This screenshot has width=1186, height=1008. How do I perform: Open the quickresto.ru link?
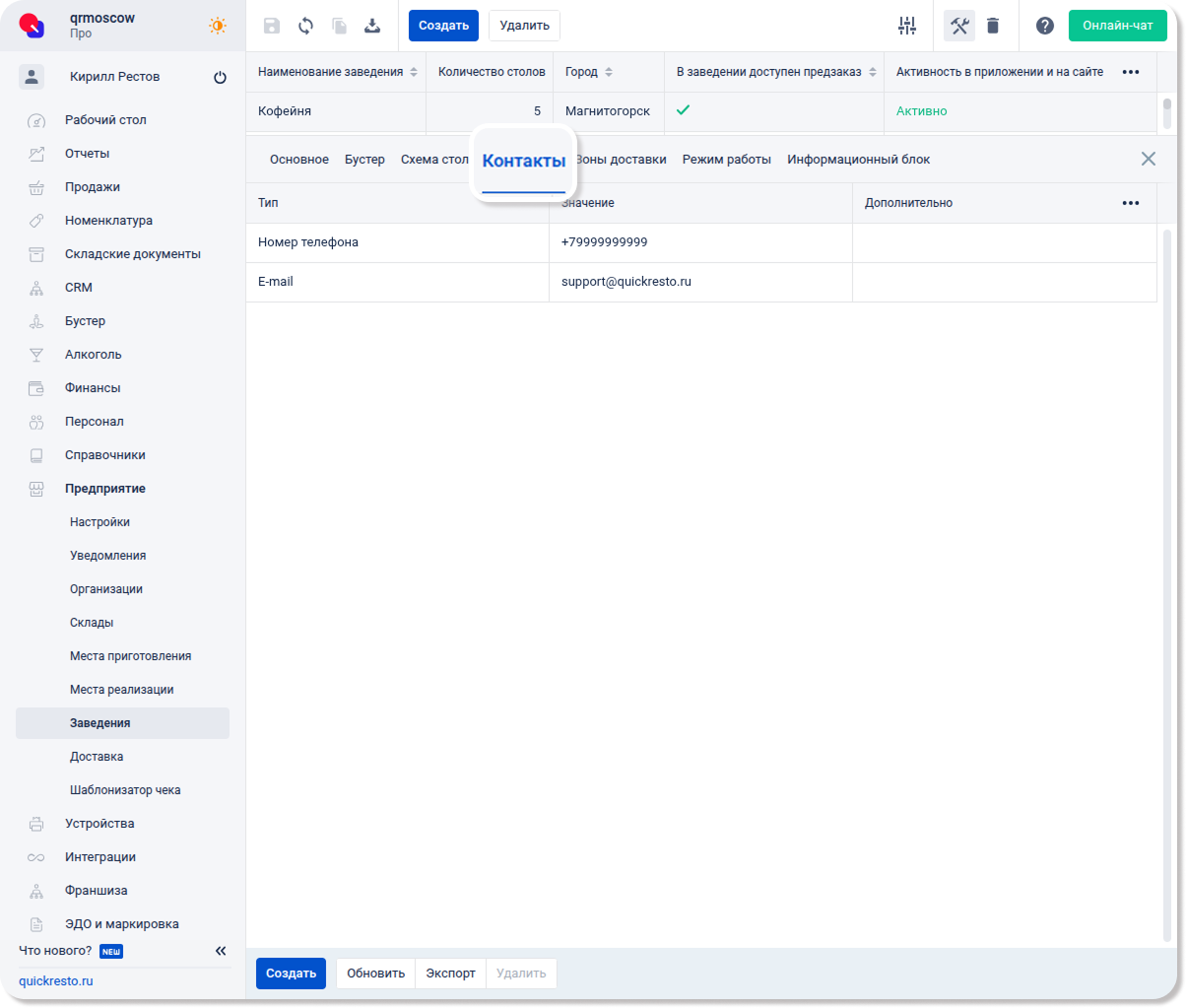[56, 981]
